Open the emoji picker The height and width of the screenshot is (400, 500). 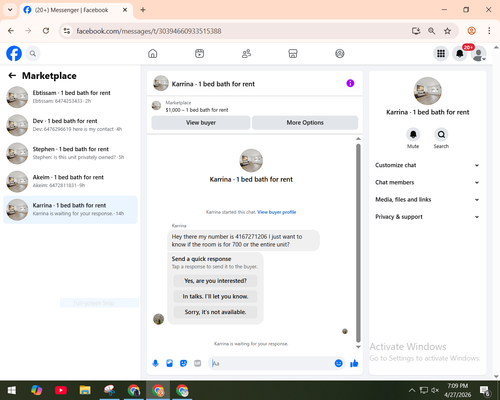(338, 363)
